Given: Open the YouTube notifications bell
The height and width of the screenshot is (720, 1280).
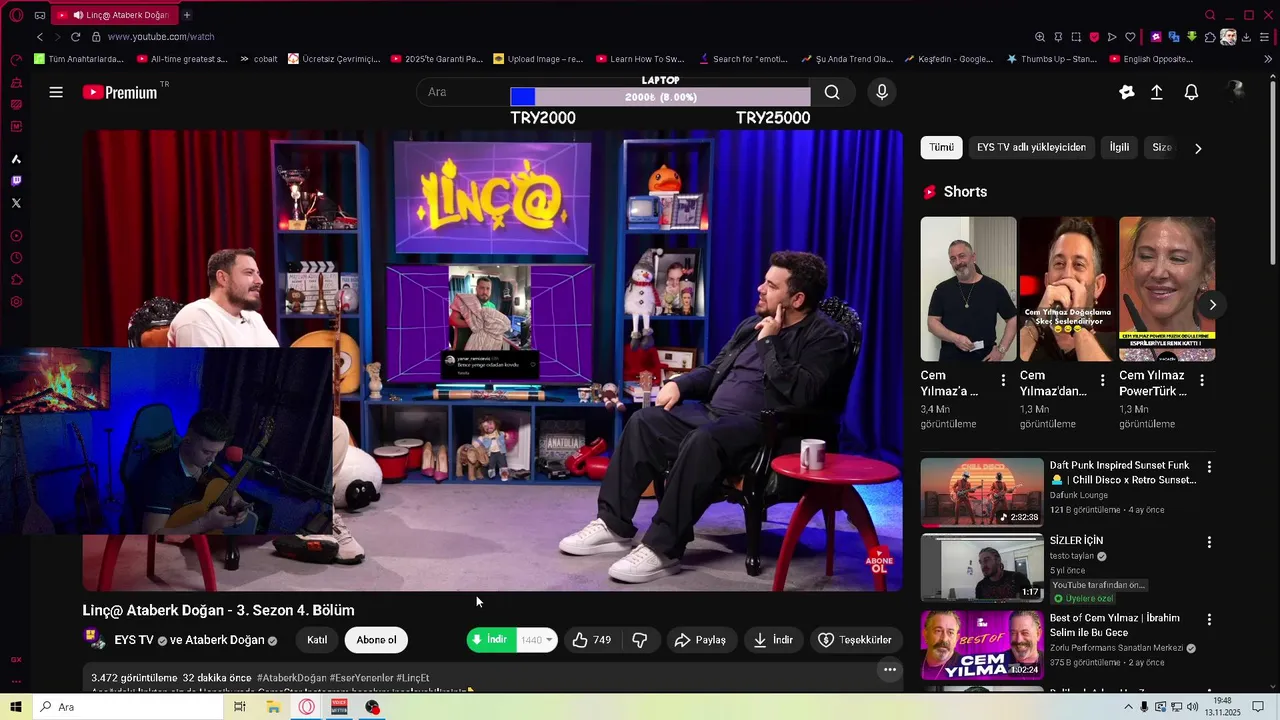Looking at the screenshot, I should point(1191,92).
